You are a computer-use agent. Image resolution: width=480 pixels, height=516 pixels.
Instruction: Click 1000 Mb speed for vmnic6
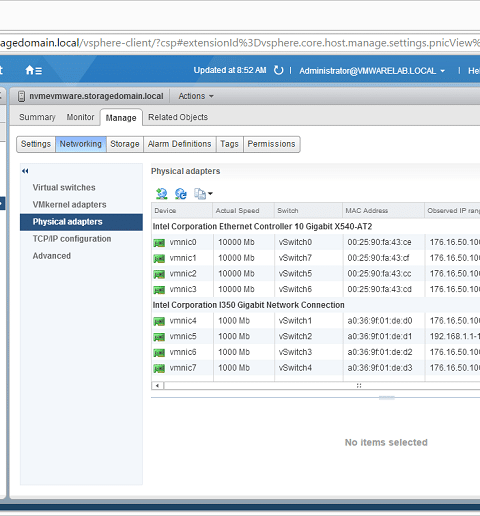(x=234, y=352)
